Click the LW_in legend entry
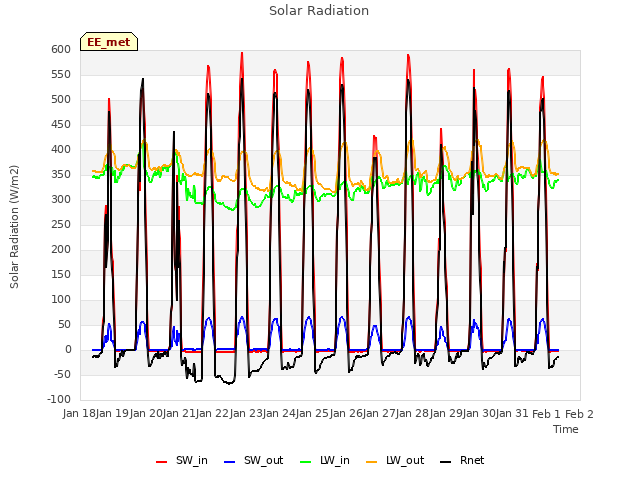The image size is (640, 480). [325, 461]
